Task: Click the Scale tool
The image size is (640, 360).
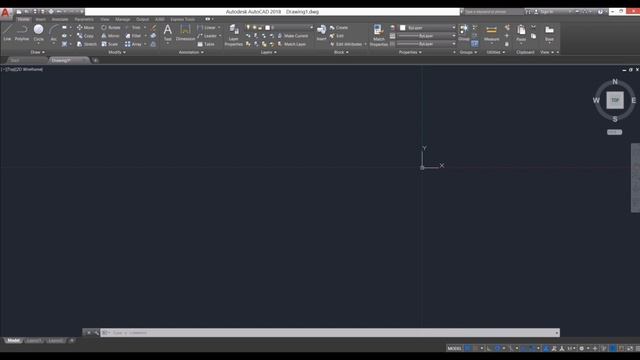Action: 109,44
